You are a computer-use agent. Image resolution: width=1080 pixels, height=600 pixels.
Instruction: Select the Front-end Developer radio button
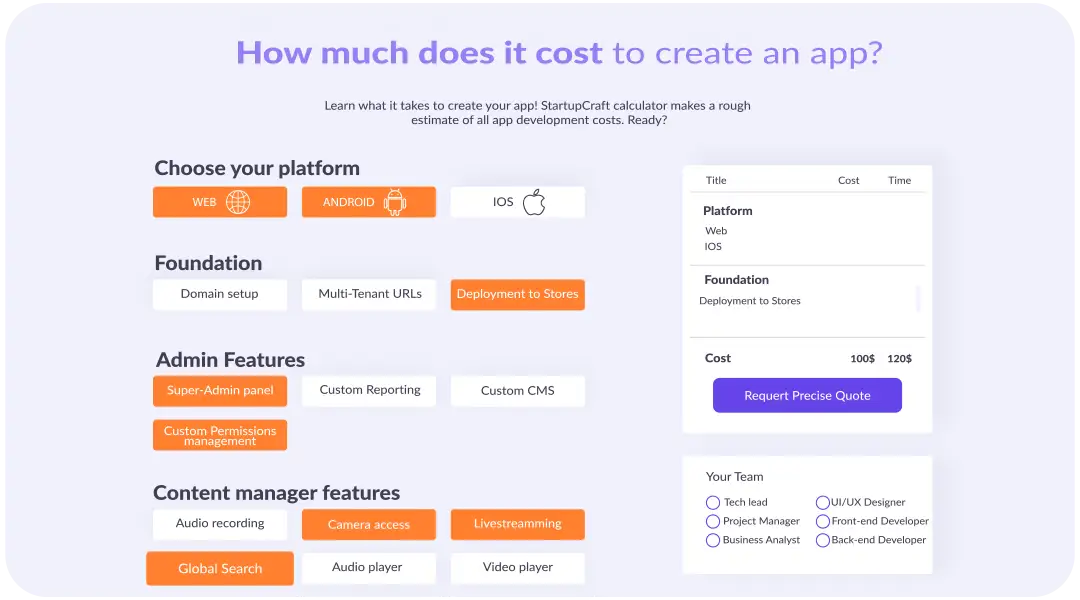823,522
